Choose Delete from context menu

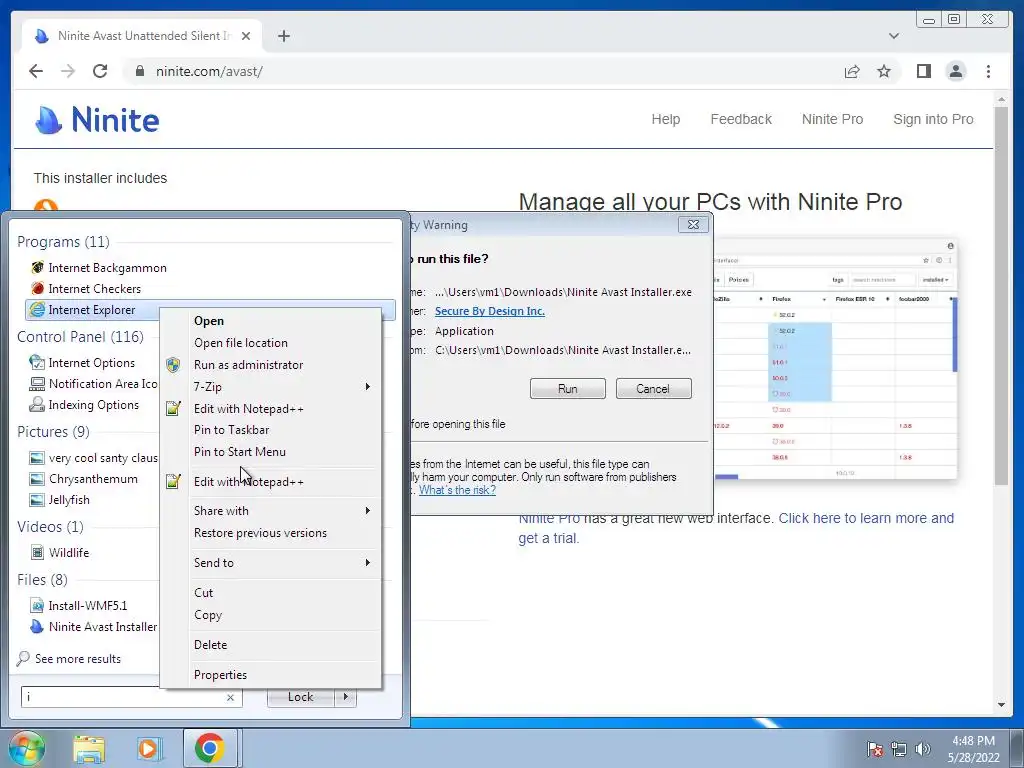tap(270, 645)
